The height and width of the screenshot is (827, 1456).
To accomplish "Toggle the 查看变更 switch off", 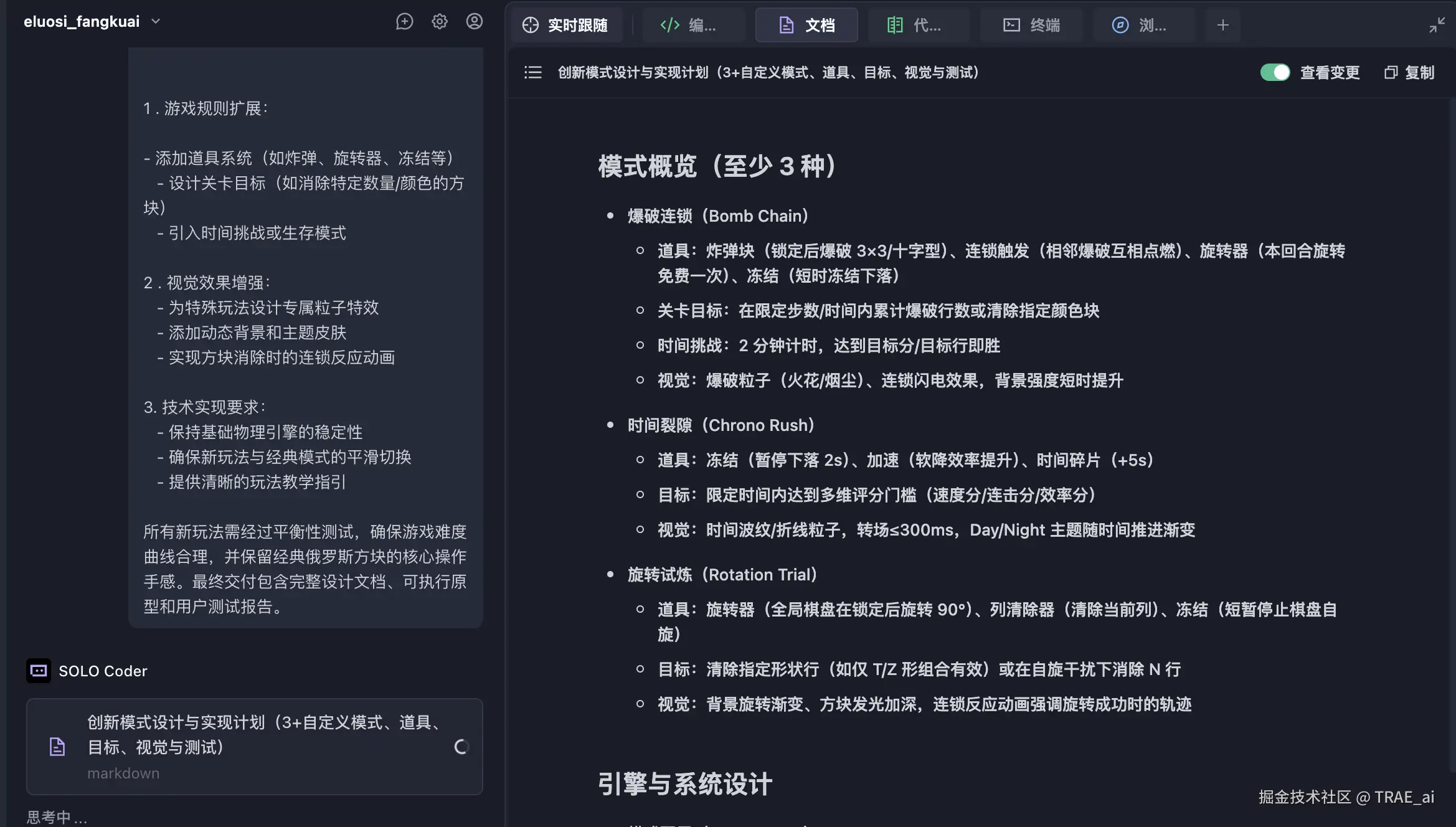I will click(1275, 73).
